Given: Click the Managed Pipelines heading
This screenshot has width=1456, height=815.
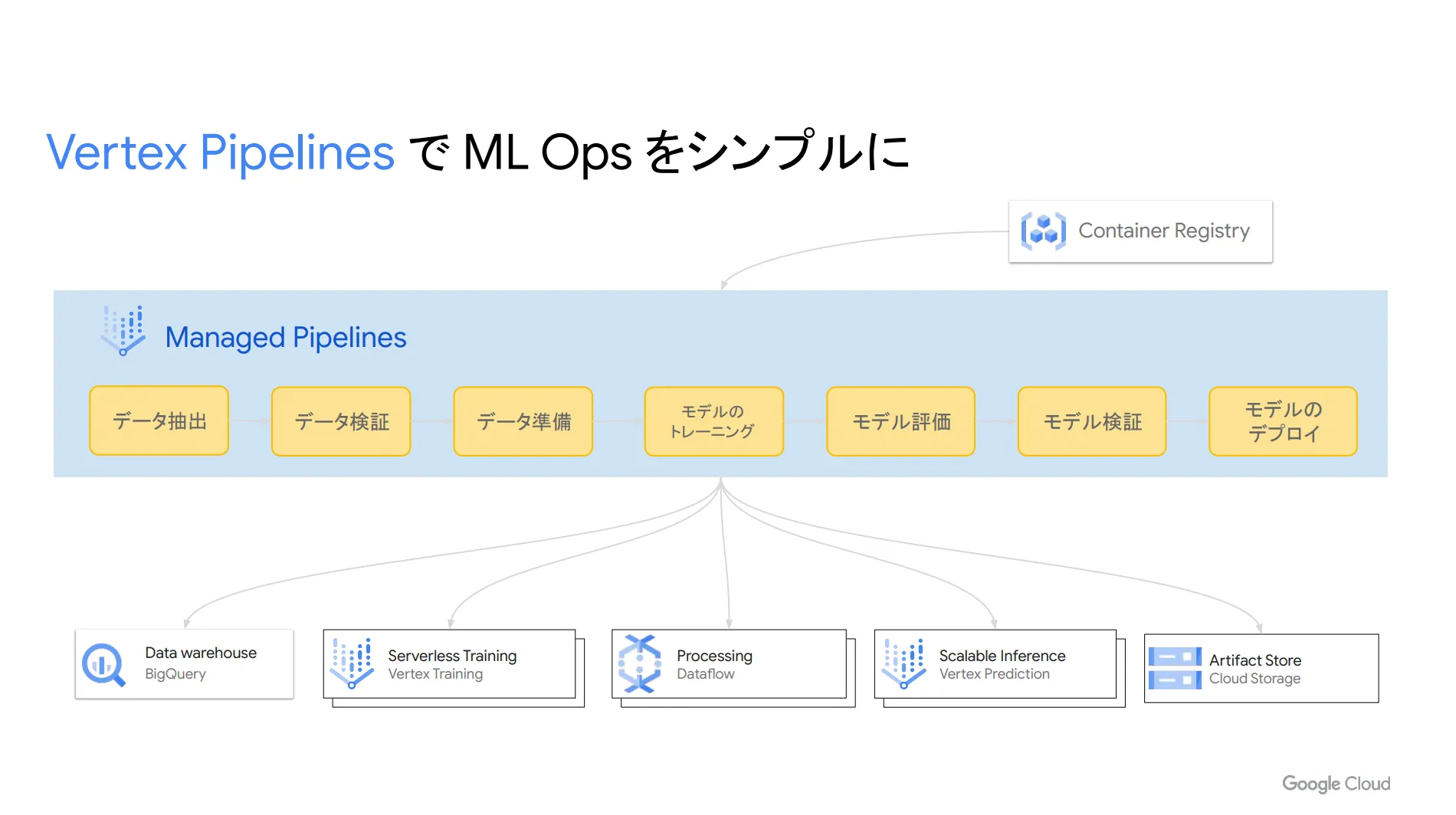Looking at the screenshot, I should click(x=286, y=338).
